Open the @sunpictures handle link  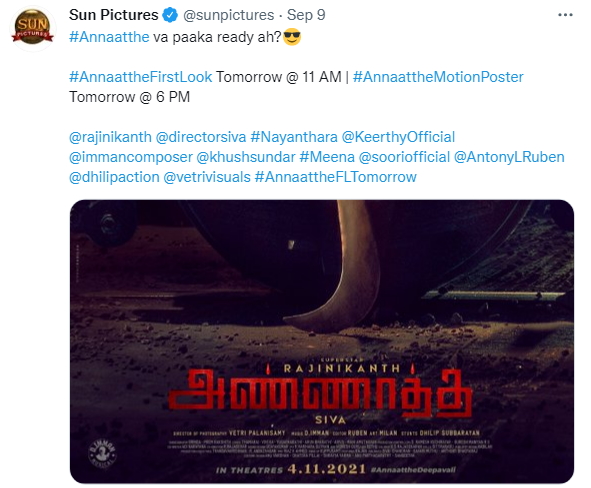click(228, 15)
